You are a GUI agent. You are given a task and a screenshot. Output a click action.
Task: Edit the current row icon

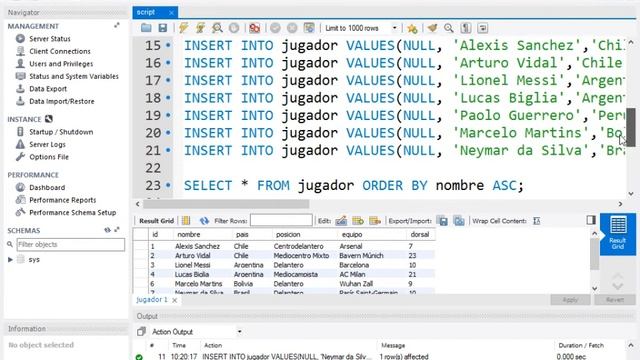341,221
